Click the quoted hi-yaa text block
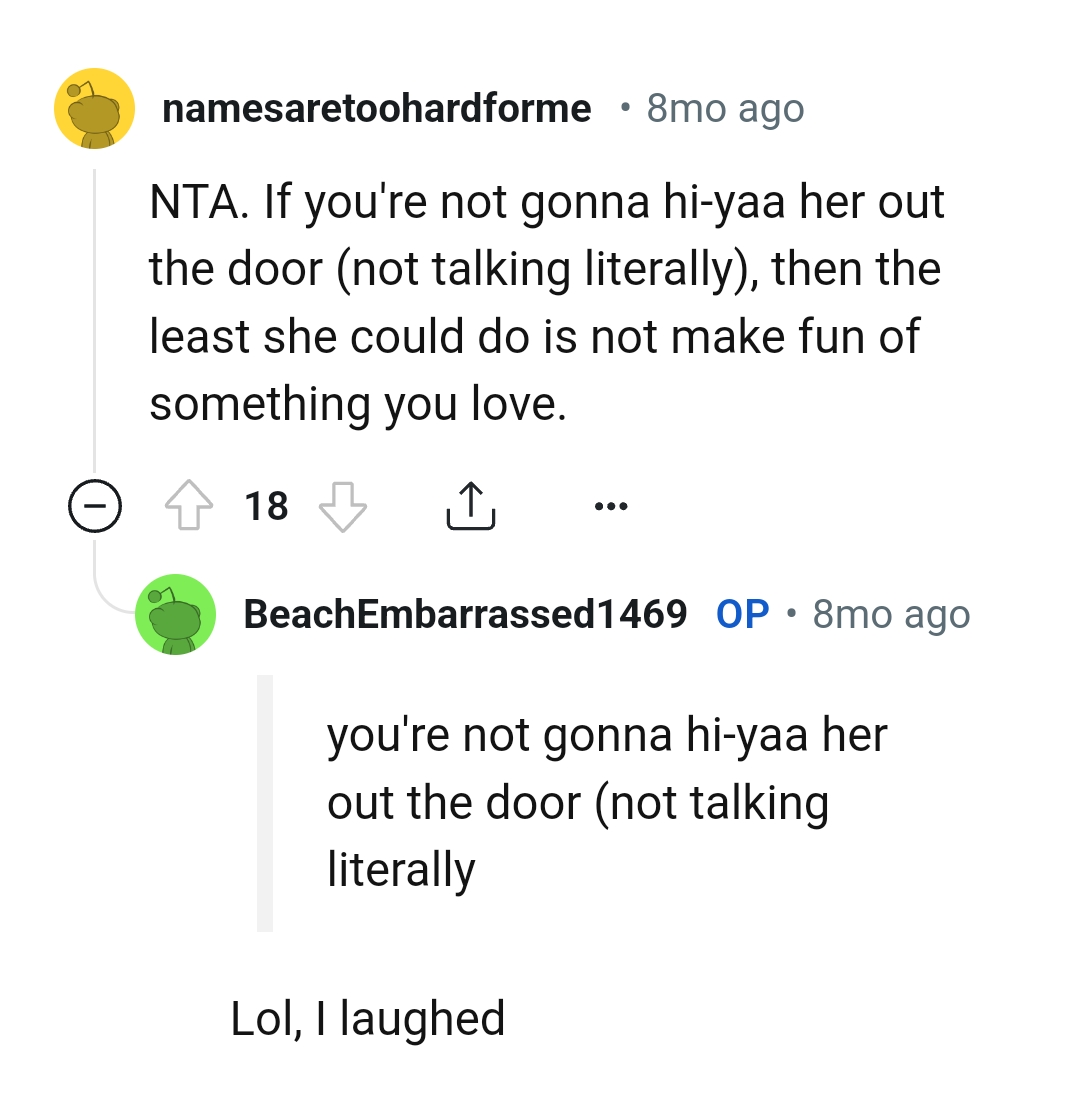1080x1093 pixels. [580, 800]
